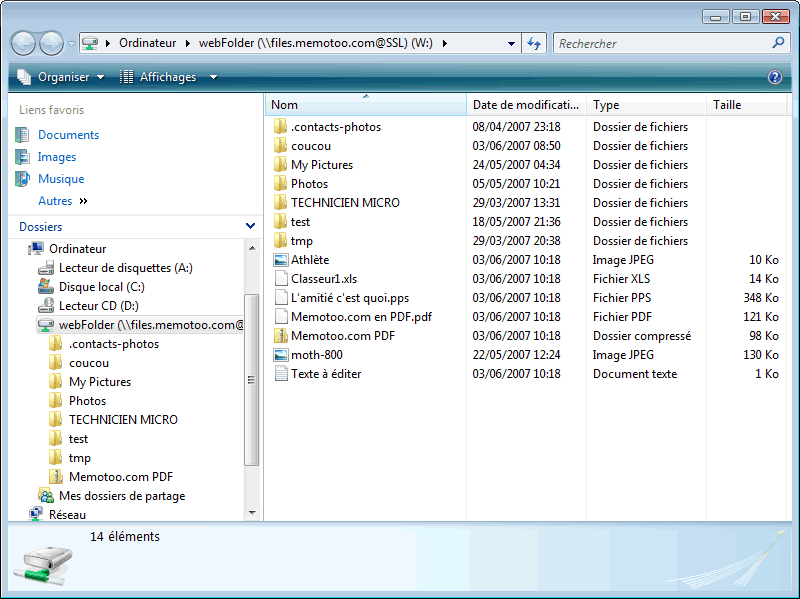Open the Musique favorite link
Image resolution: width=800 pixels, height=599 pixels.
(x=60, y=179)
